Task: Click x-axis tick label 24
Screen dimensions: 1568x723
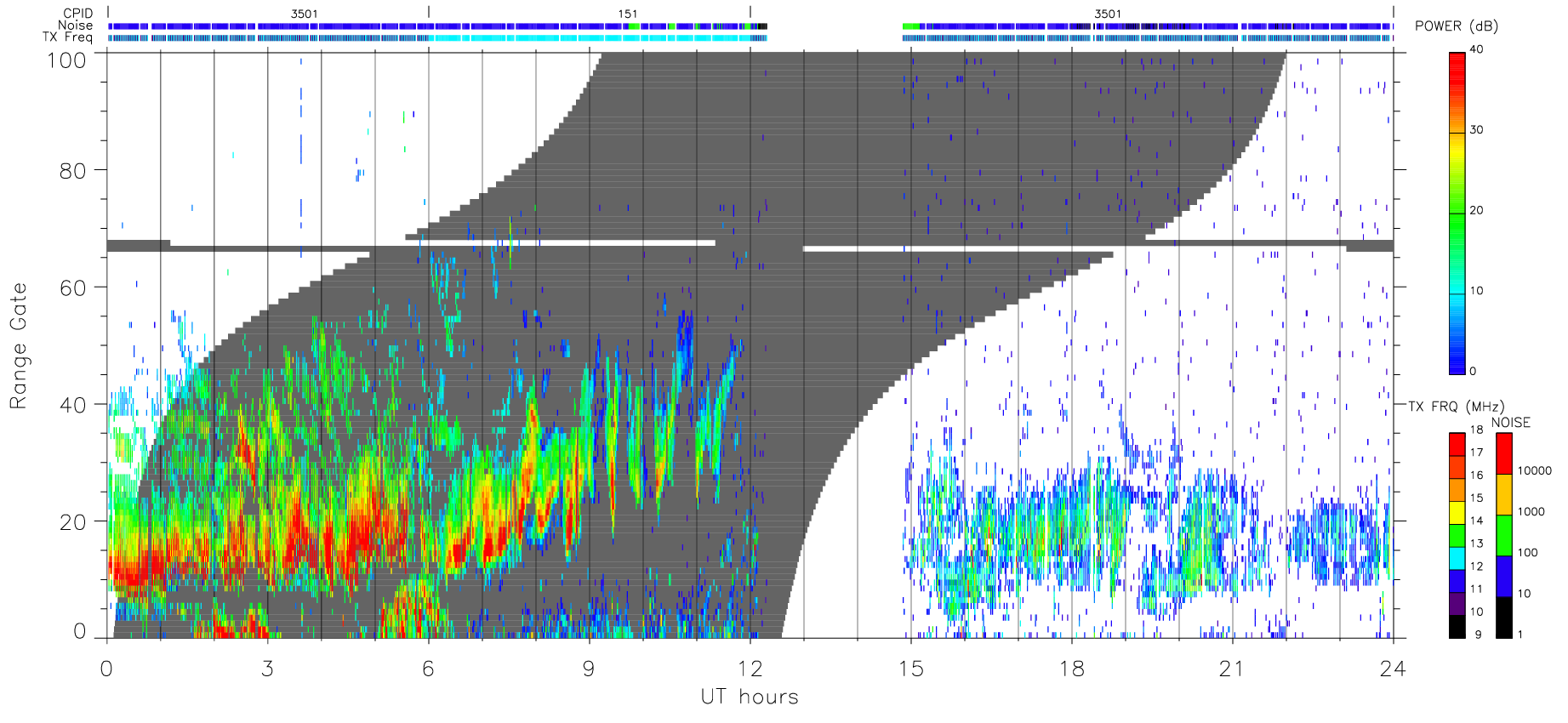Action: click(x=1393, y=669)
